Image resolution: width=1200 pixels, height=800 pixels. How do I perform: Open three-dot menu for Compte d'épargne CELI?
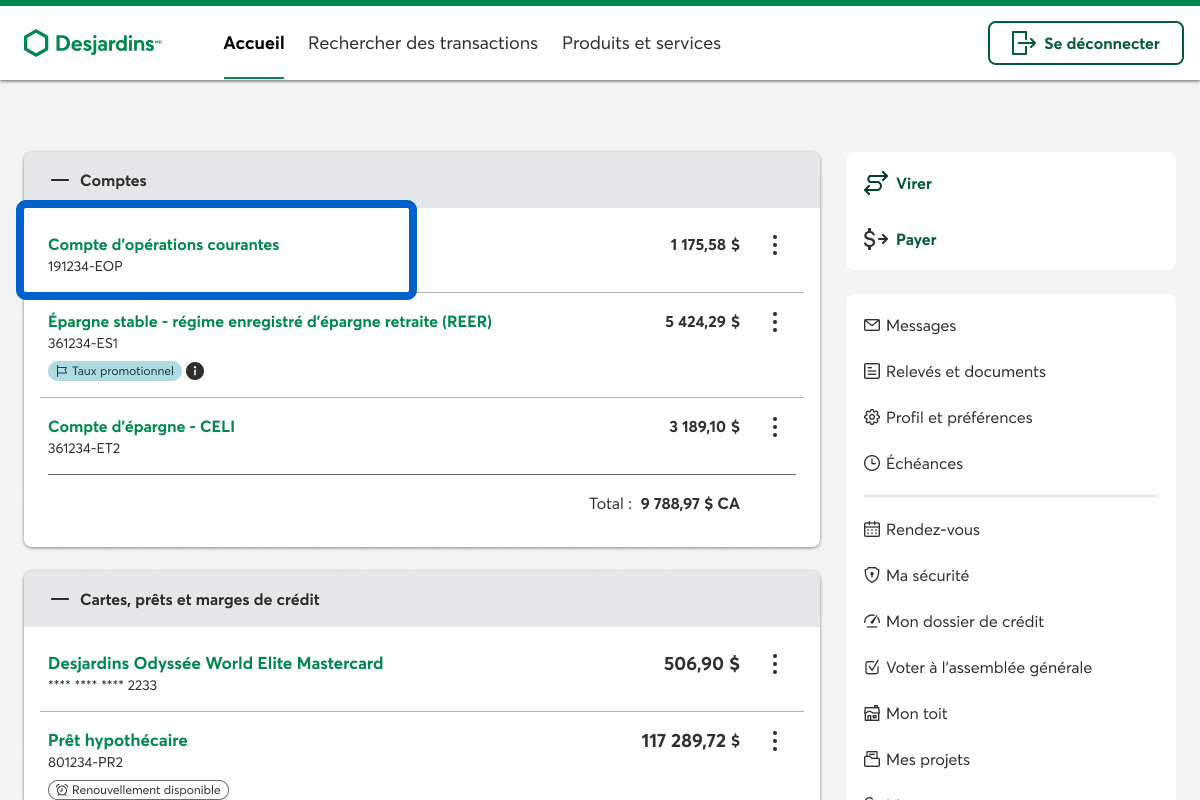[774, 427]
